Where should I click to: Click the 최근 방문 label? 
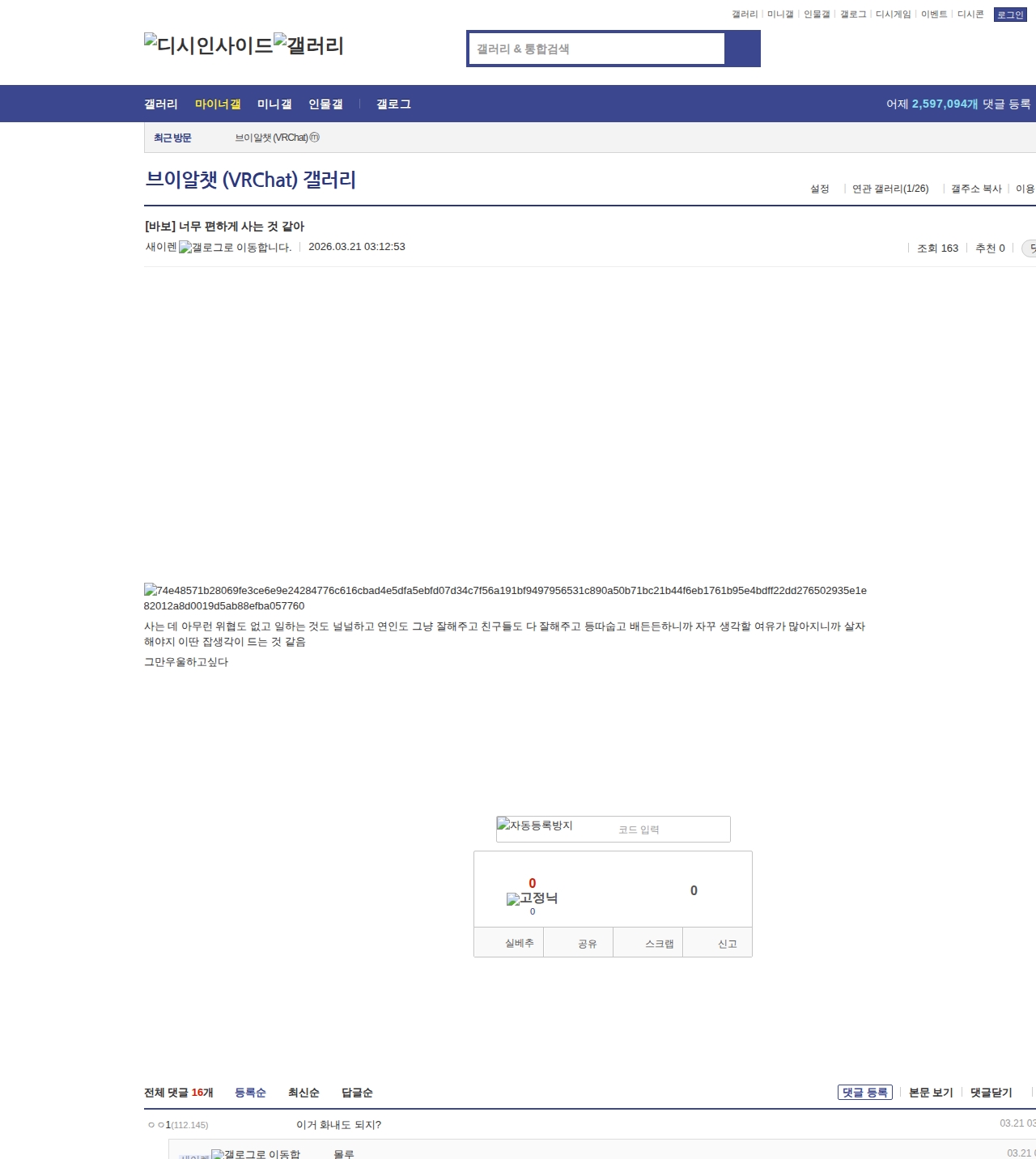(x=172, y=138)
